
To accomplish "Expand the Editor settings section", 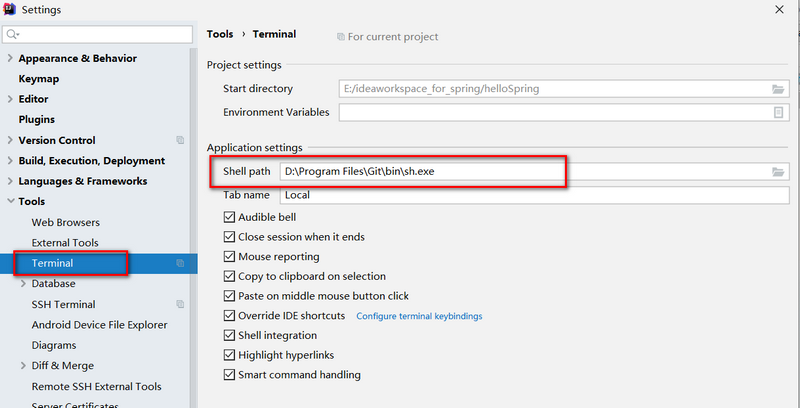I will point(10,99).
